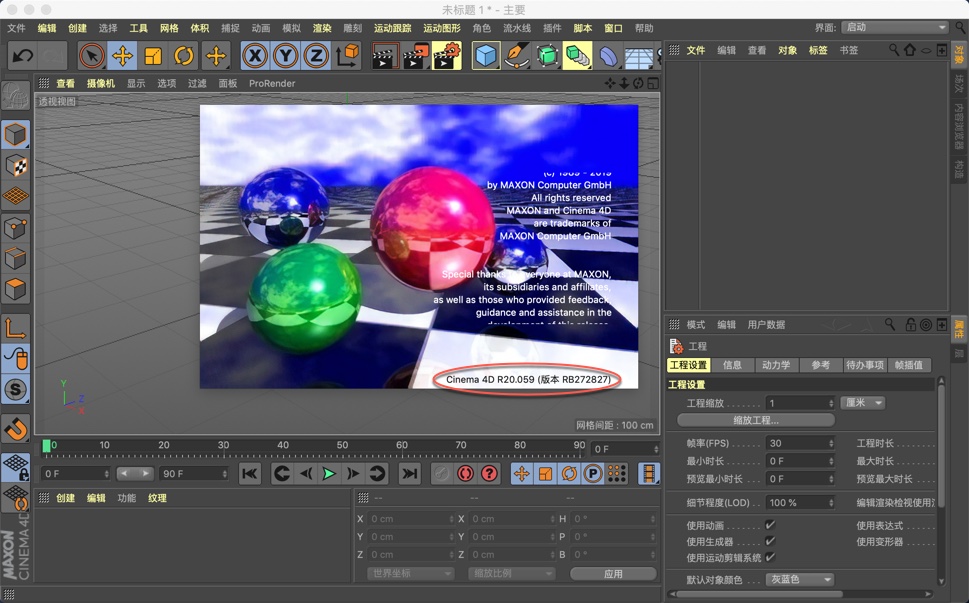Screen dimensions: 969x603
Task: Open the 界面 layout dropdown 启动
Action: click(894, 27)
